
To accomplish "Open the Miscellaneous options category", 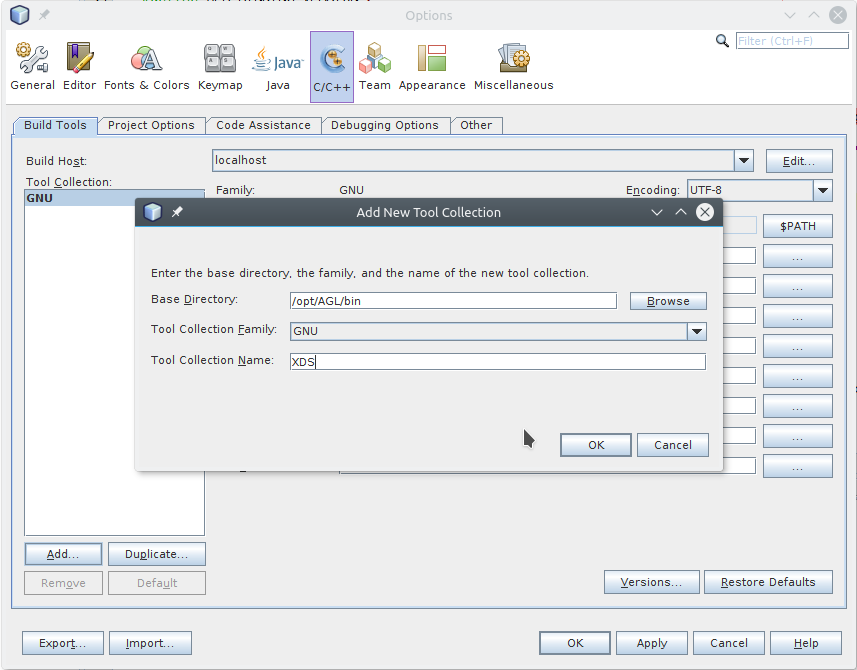I will [x=514, y=67].
